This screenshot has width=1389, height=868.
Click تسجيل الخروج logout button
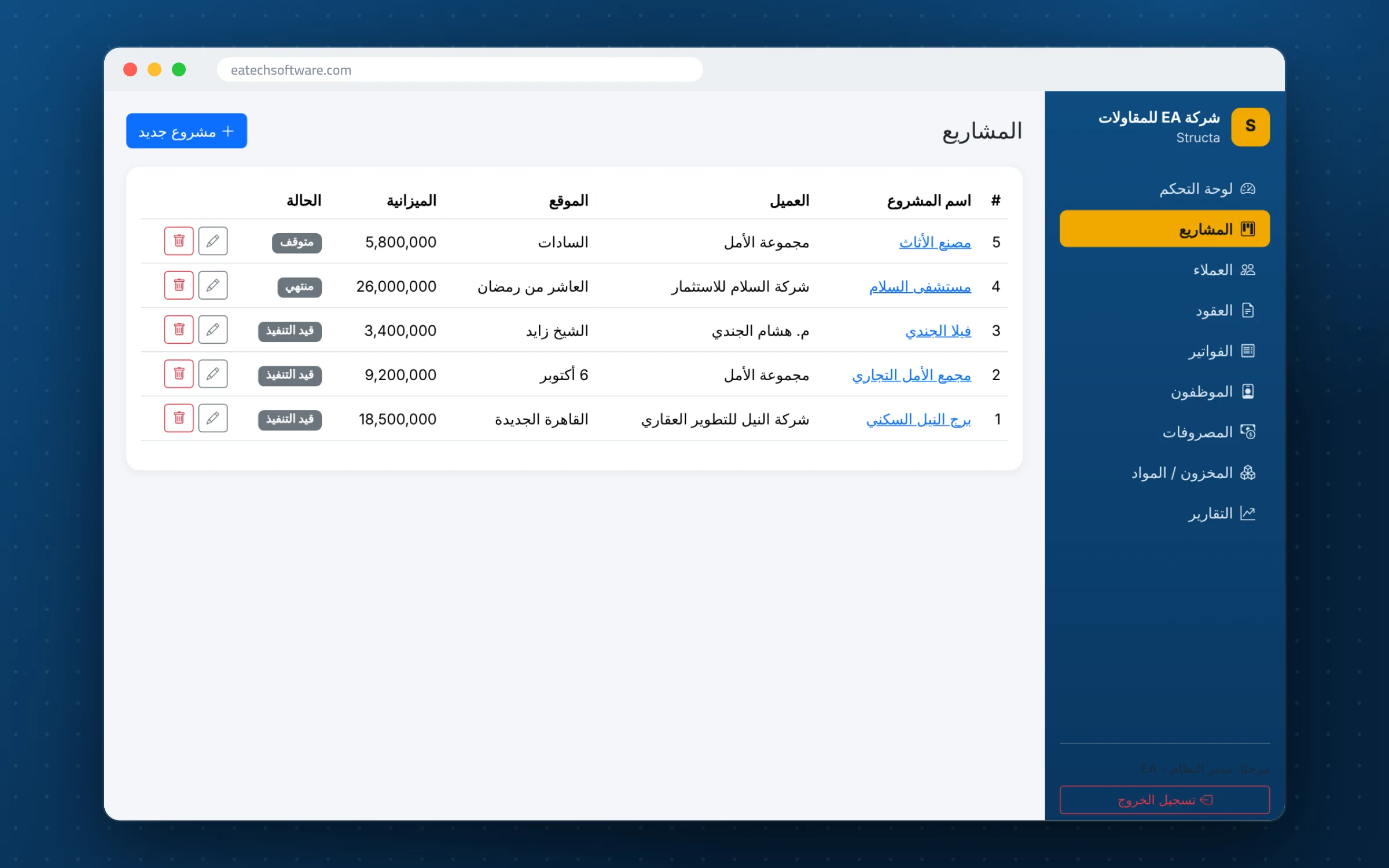[x=1164, y=800]
